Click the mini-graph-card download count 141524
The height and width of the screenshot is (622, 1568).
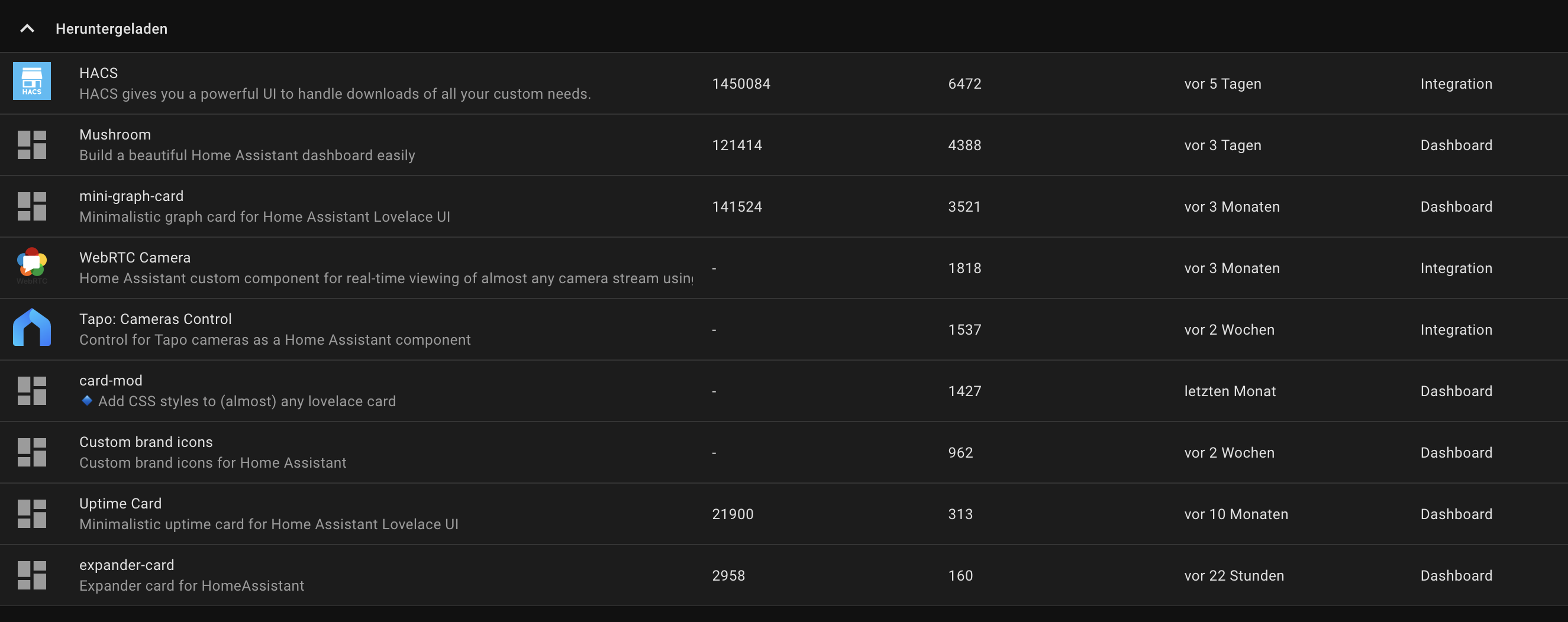737,206
